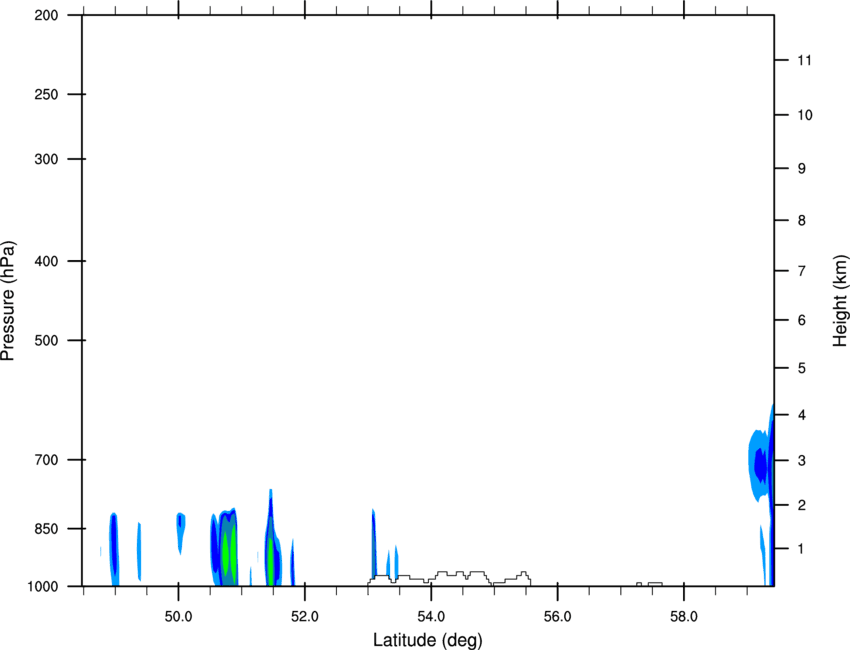
Task: Click height tick label 7
Action: 801,271
